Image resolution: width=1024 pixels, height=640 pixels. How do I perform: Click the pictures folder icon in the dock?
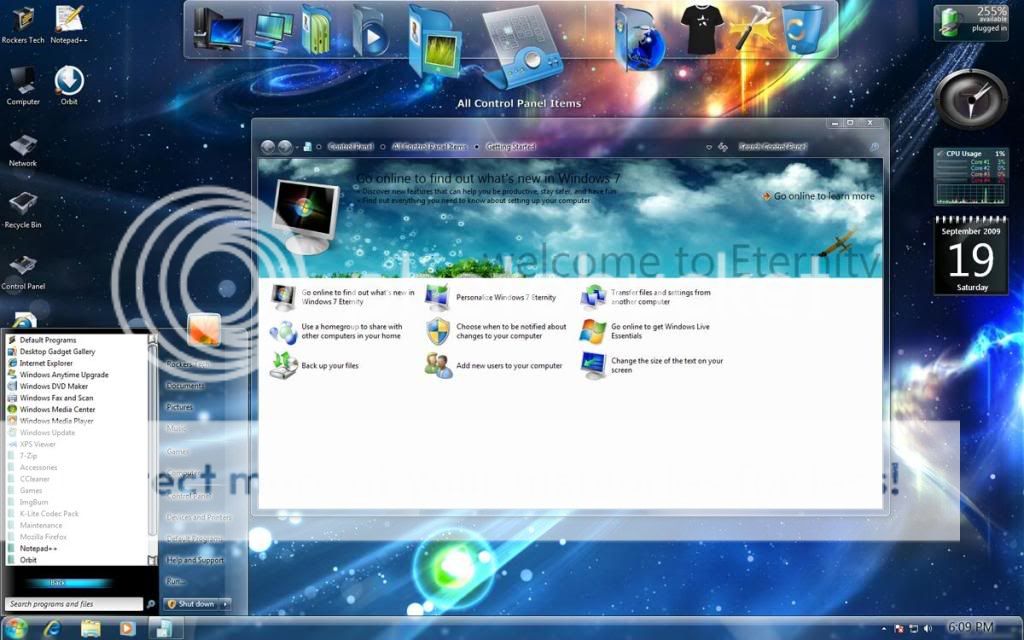tap(435, 40)
